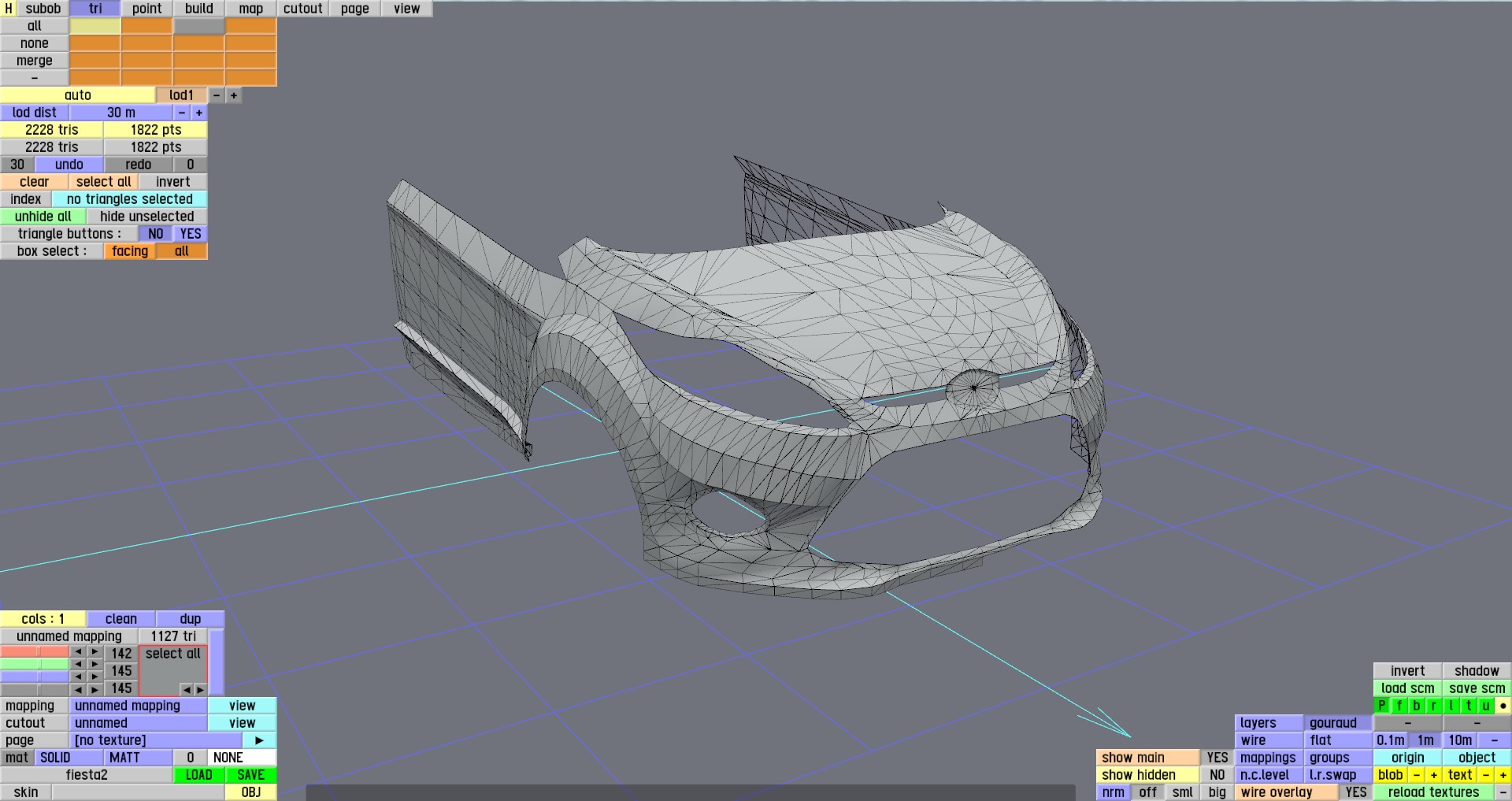Screen dimensions: 1512x801
Task: Click the red colour slider bar
Action: pos(35,652)
